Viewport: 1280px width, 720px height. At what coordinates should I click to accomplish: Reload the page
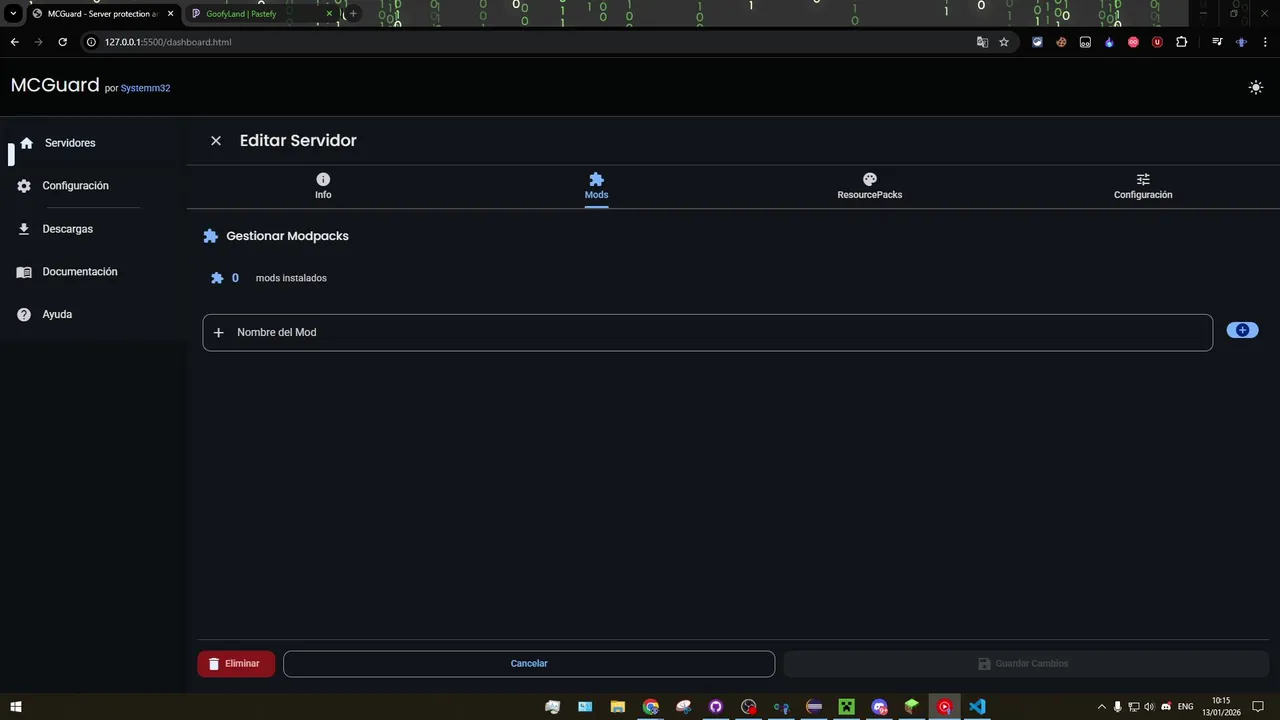coord(62,42)
